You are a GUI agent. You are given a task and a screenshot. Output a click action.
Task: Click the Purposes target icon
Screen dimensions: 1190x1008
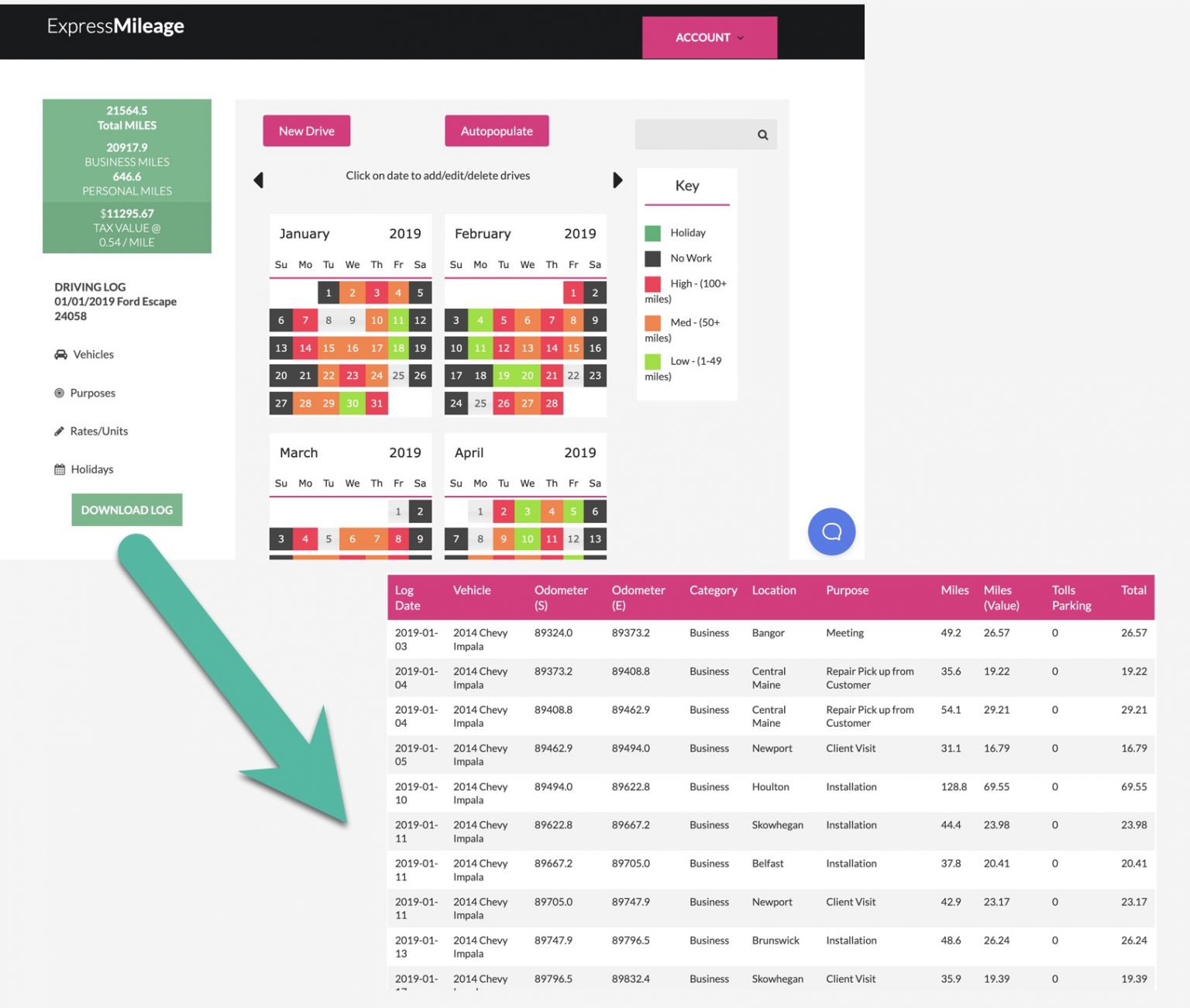60,393
